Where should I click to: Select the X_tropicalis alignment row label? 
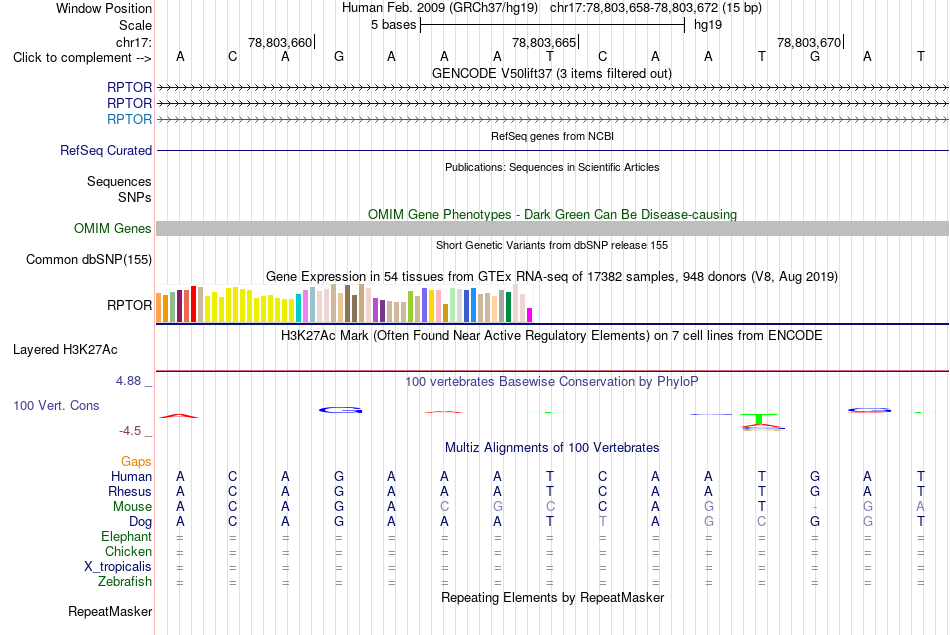[x=118, y=567]
